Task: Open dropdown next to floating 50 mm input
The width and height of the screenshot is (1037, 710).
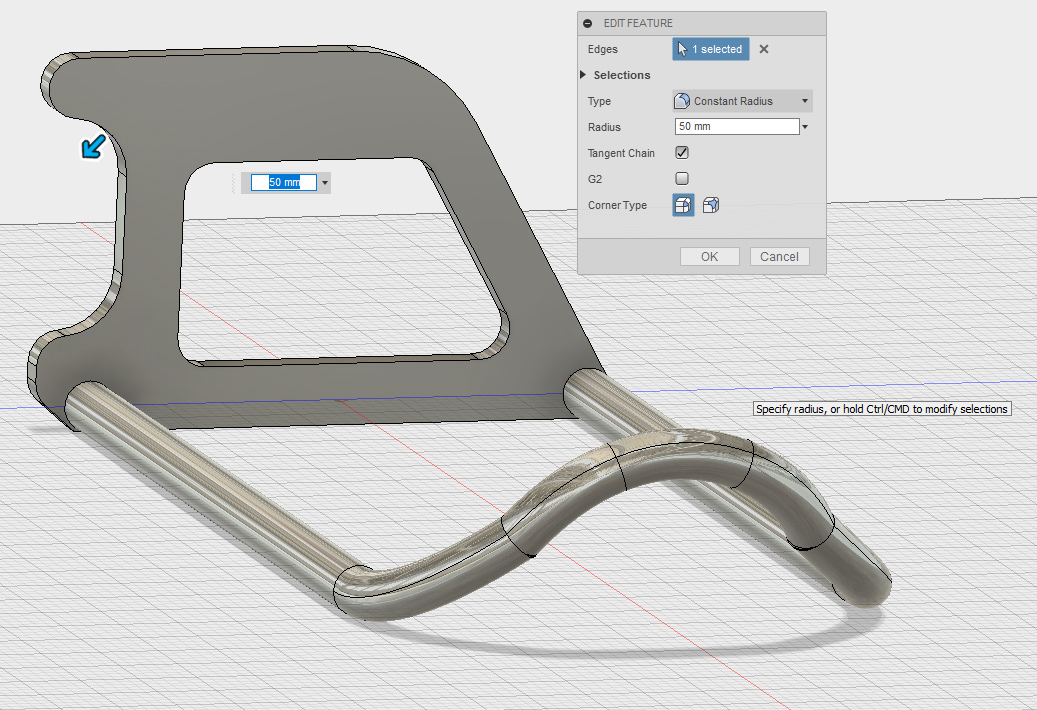Action: click(325, 183)
